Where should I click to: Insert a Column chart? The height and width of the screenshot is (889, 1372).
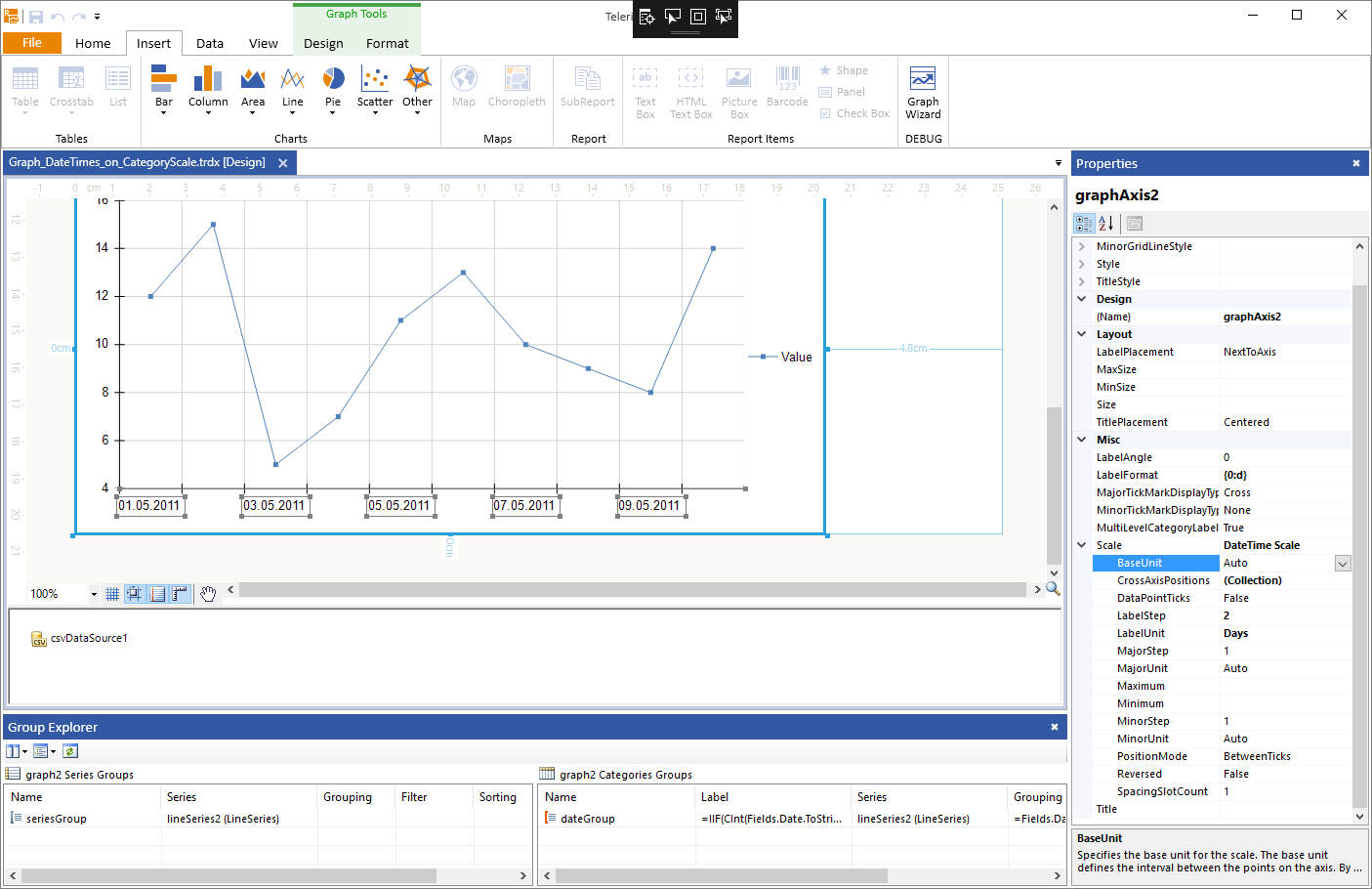click(208, 91)
